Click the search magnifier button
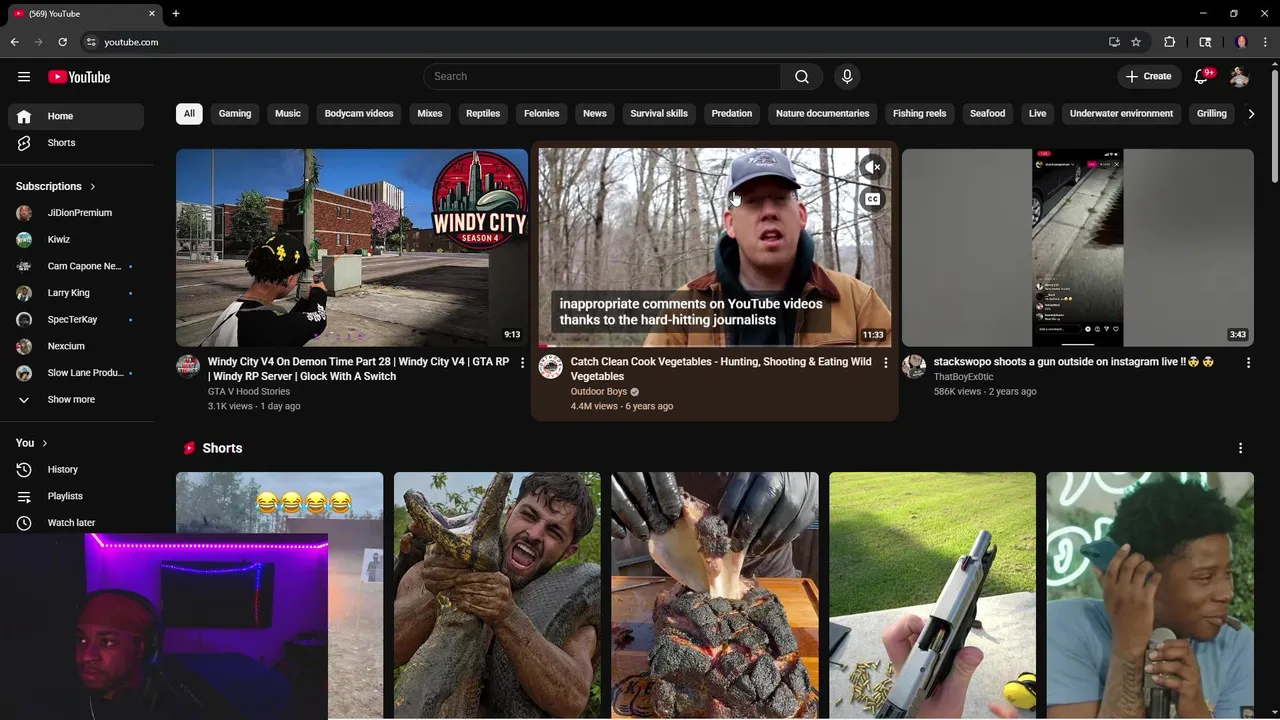Image resolution: width=1280 pixels, height=720 pixels. click(802, 77)
